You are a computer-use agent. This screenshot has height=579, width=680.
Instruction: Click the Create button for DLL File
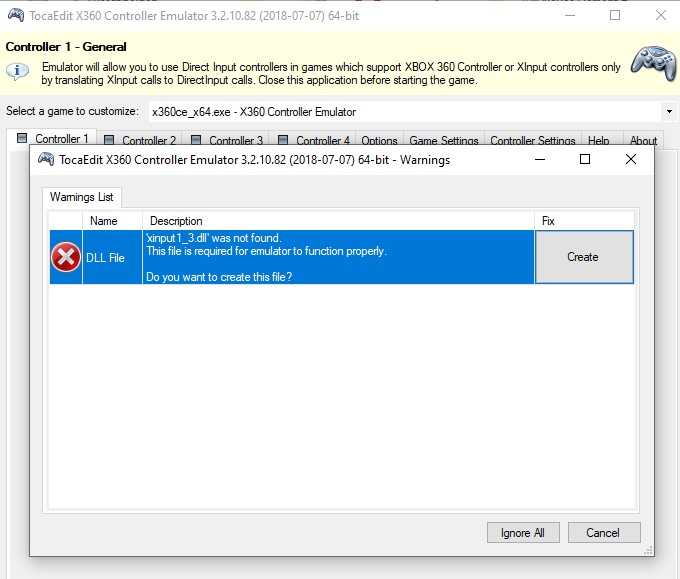click(584, 257)
